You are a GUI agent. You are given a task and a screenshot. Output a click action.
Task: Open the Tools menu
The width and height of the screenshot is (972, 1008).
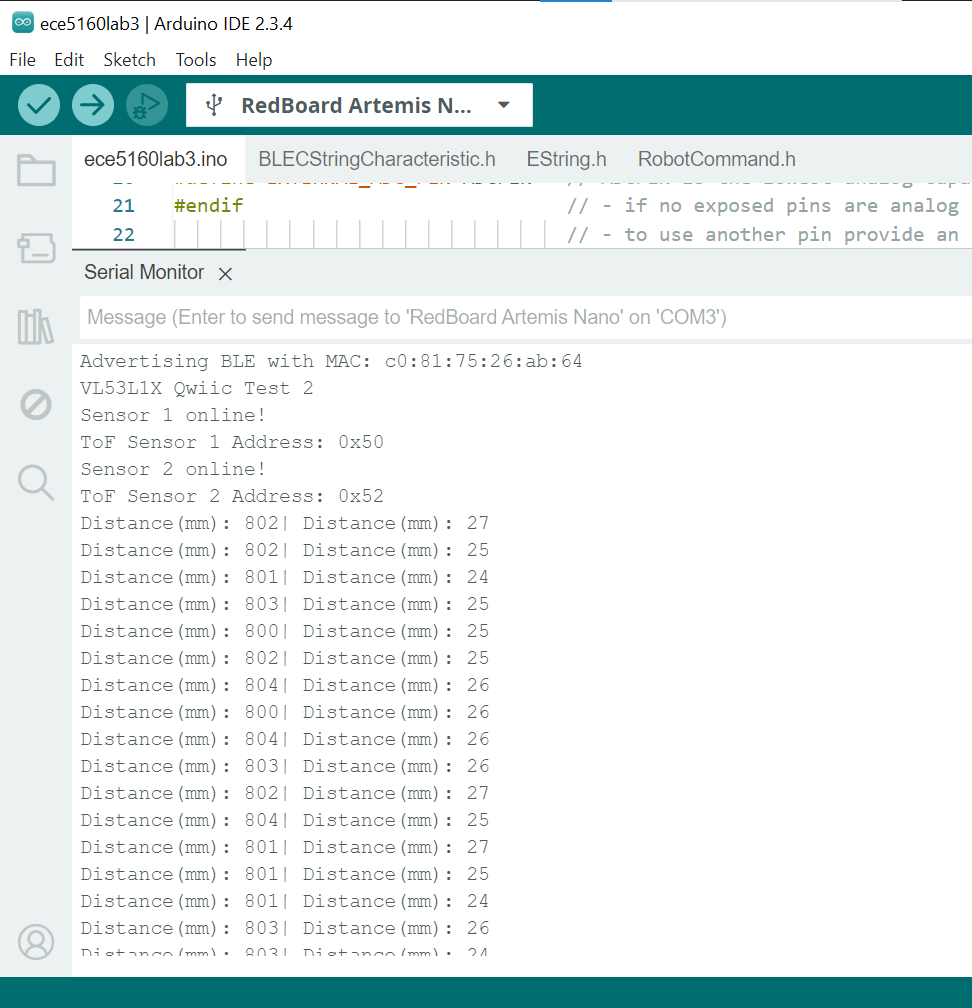(x=196, y=60)
